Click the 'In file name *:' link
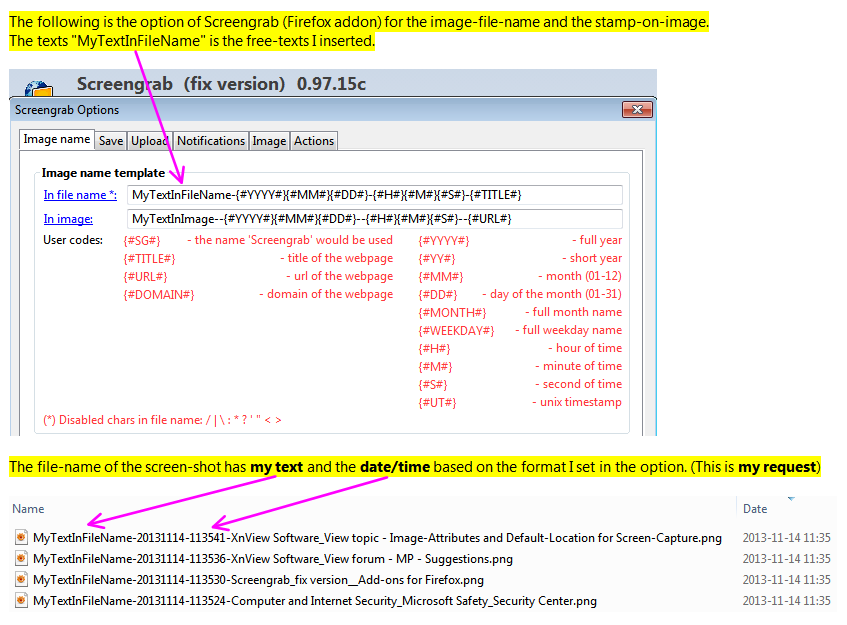 pyautogui.click(x=80, y=195)
